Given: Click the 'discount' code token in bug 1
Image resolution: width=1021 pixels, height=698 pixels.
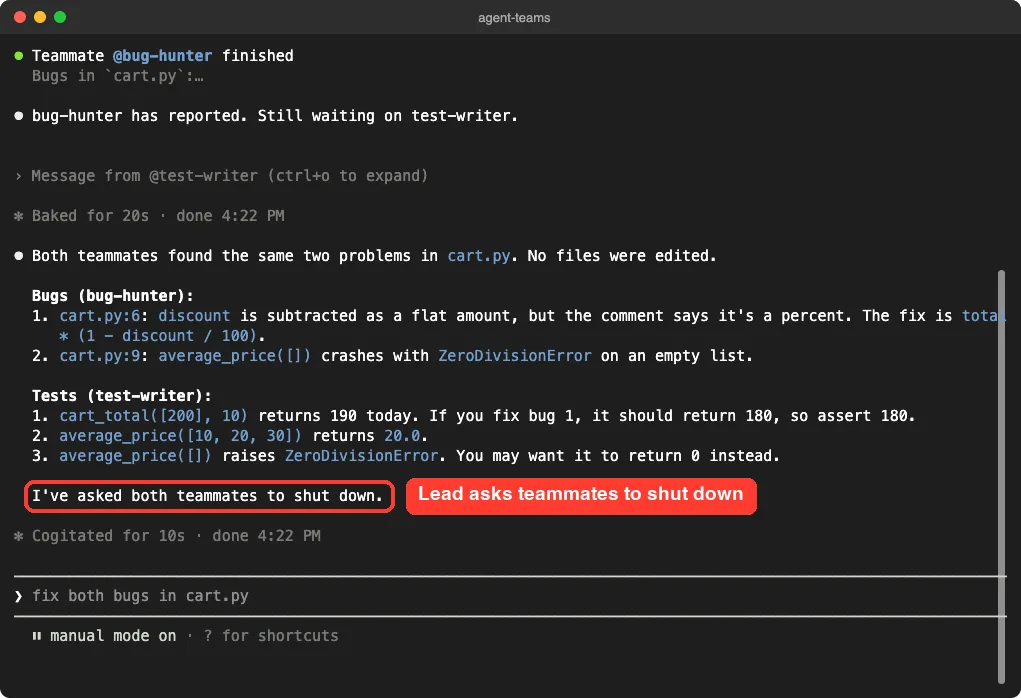Looking at the screenshot, I should point(194,316).
